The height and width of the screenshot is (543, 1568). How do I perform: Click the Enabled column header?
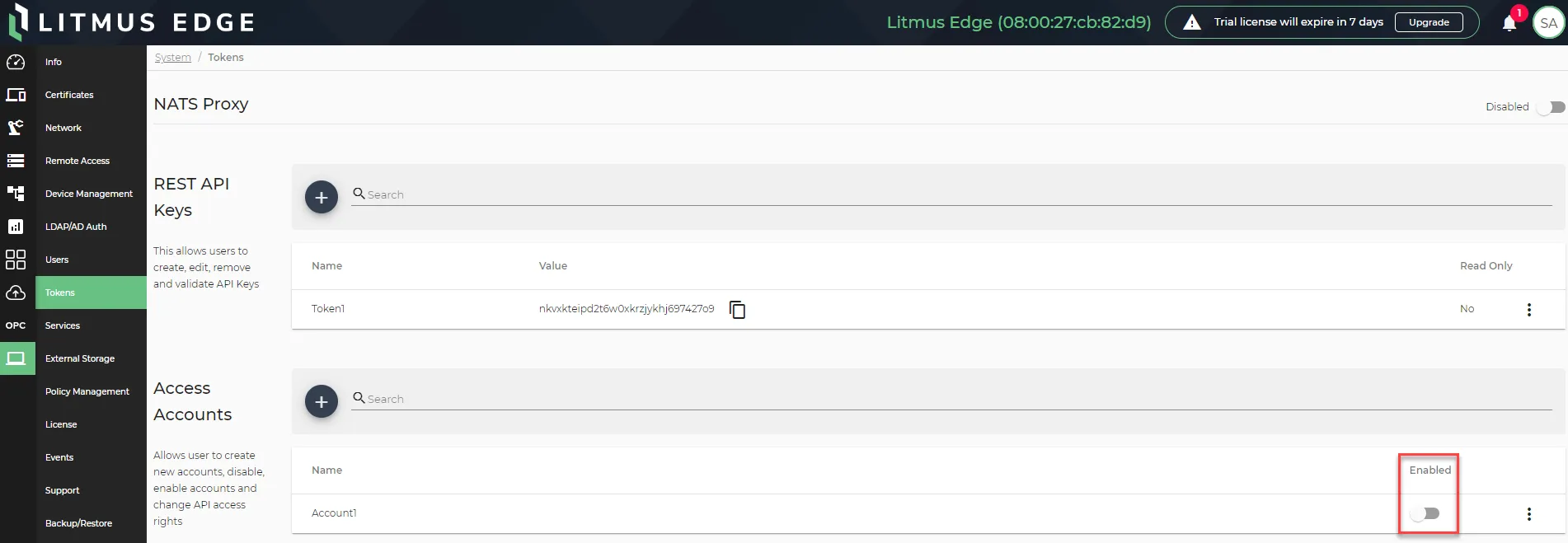[x=1430, y=470]
